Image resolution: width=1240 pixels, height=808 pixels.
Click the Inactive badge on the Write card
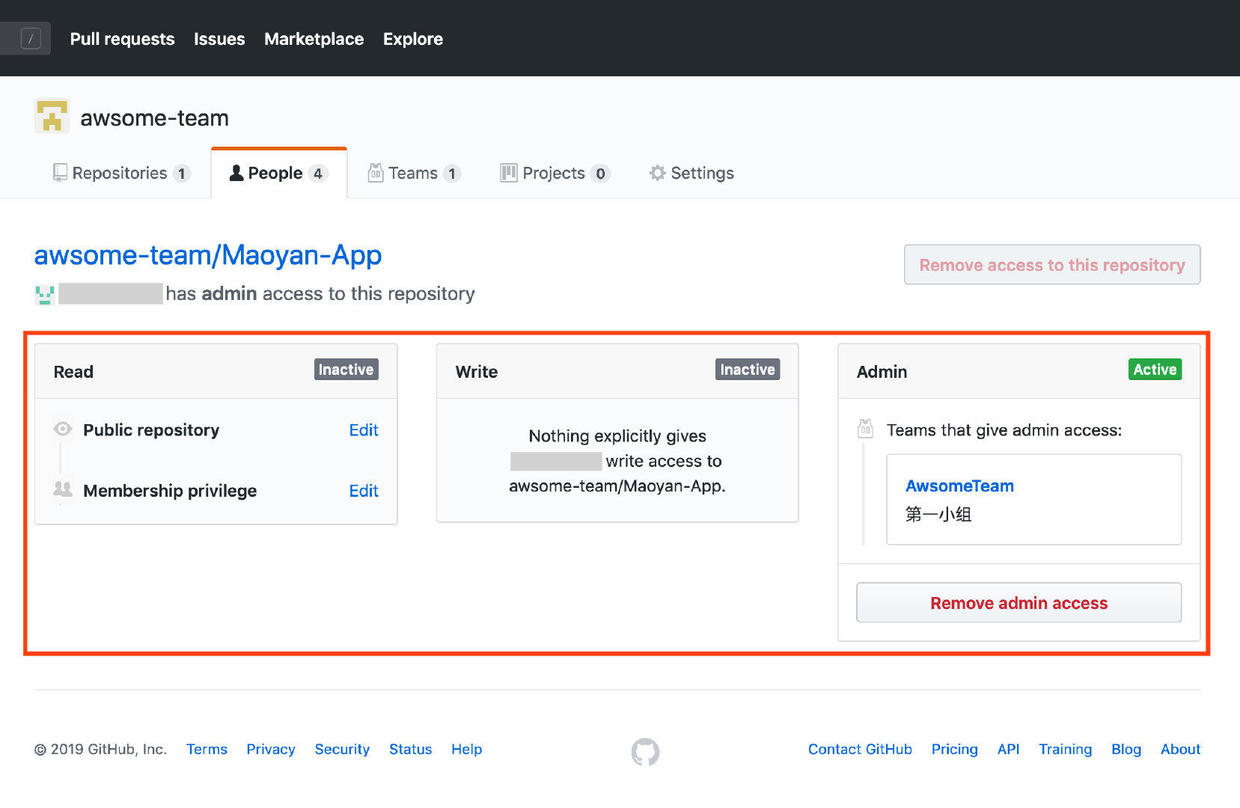coord(748,370)
